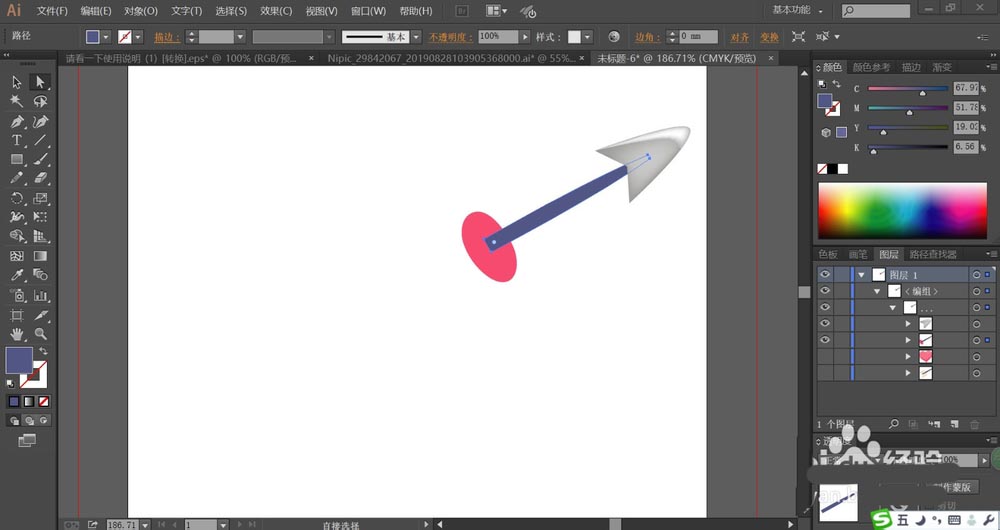Select the Hand tool
Viewport: 1000px width, 530px height.
(17, 334)
